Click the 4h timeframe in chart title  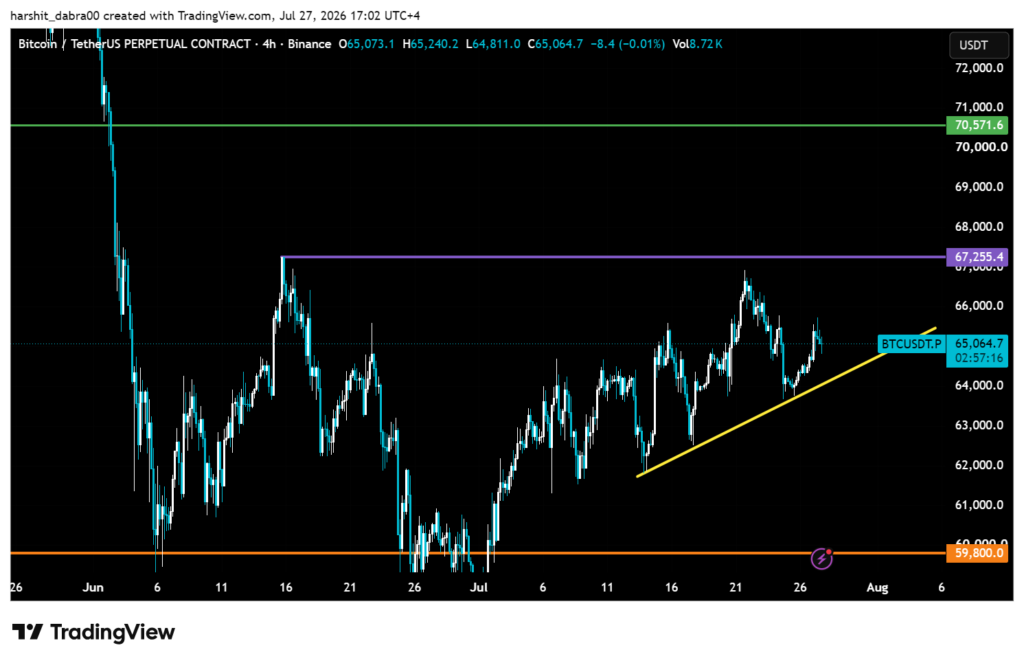coord(269,44)
